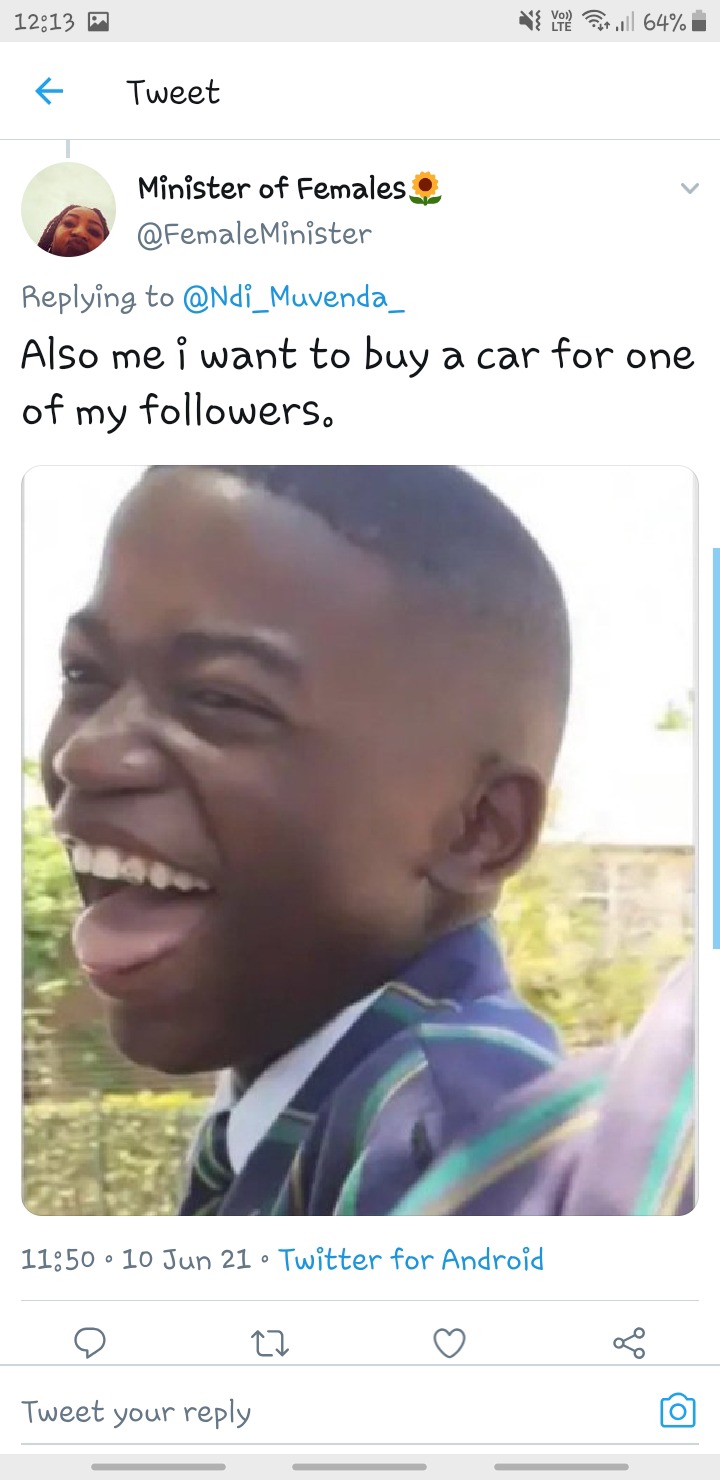This screenshot has height=1480, width=720.
Task: Tap the retweet icon
Action: coord(270,1344)
